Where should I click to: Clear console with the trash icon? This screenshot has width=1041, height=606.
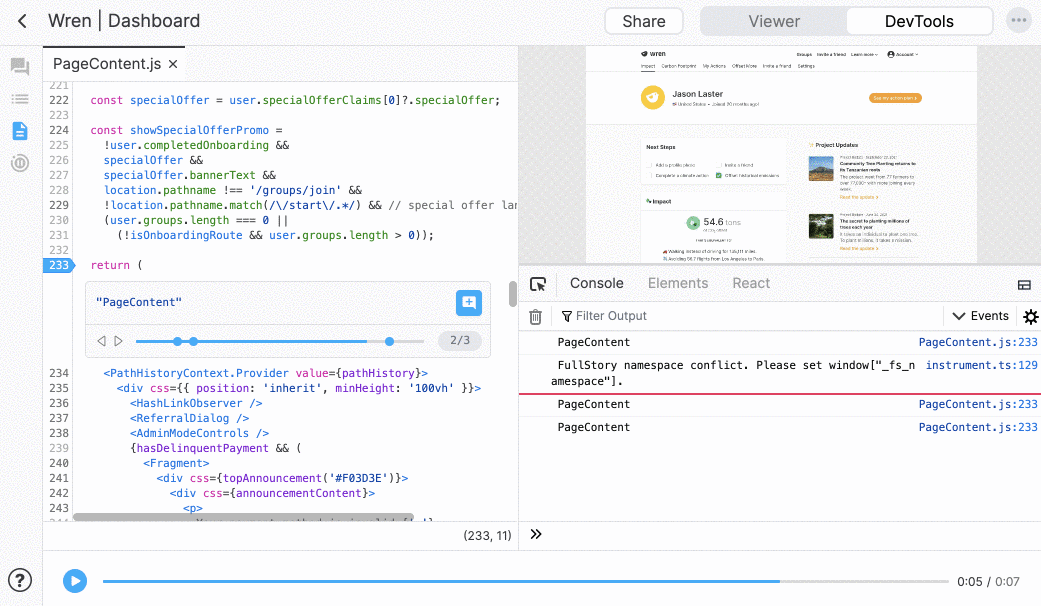(x=535, y=317)
